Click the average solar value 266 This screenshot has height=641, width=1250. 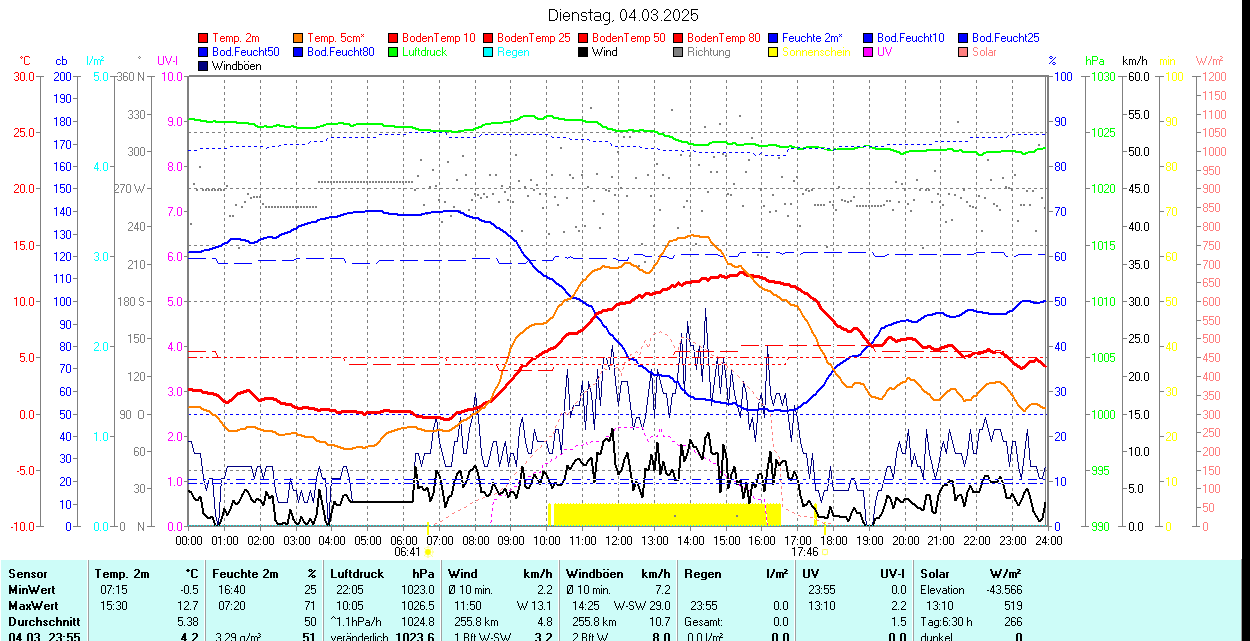point(1013,621)
